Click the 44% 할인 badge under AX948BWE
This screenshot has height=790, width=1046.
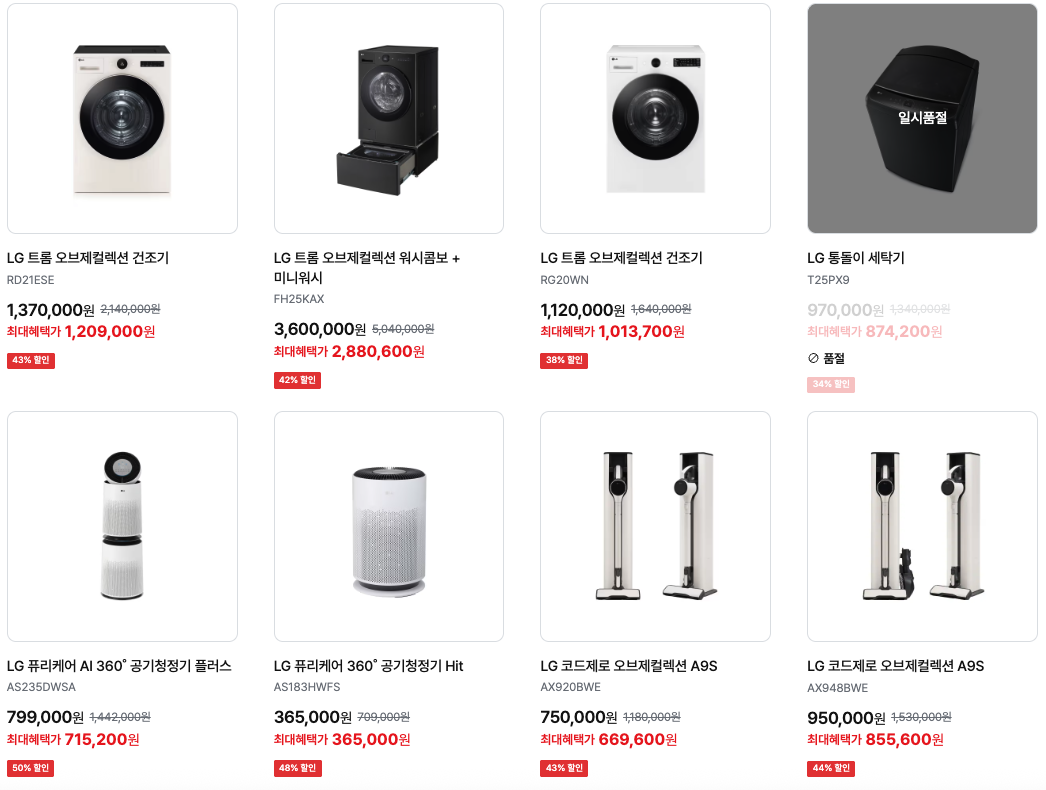tap(831, 768)
